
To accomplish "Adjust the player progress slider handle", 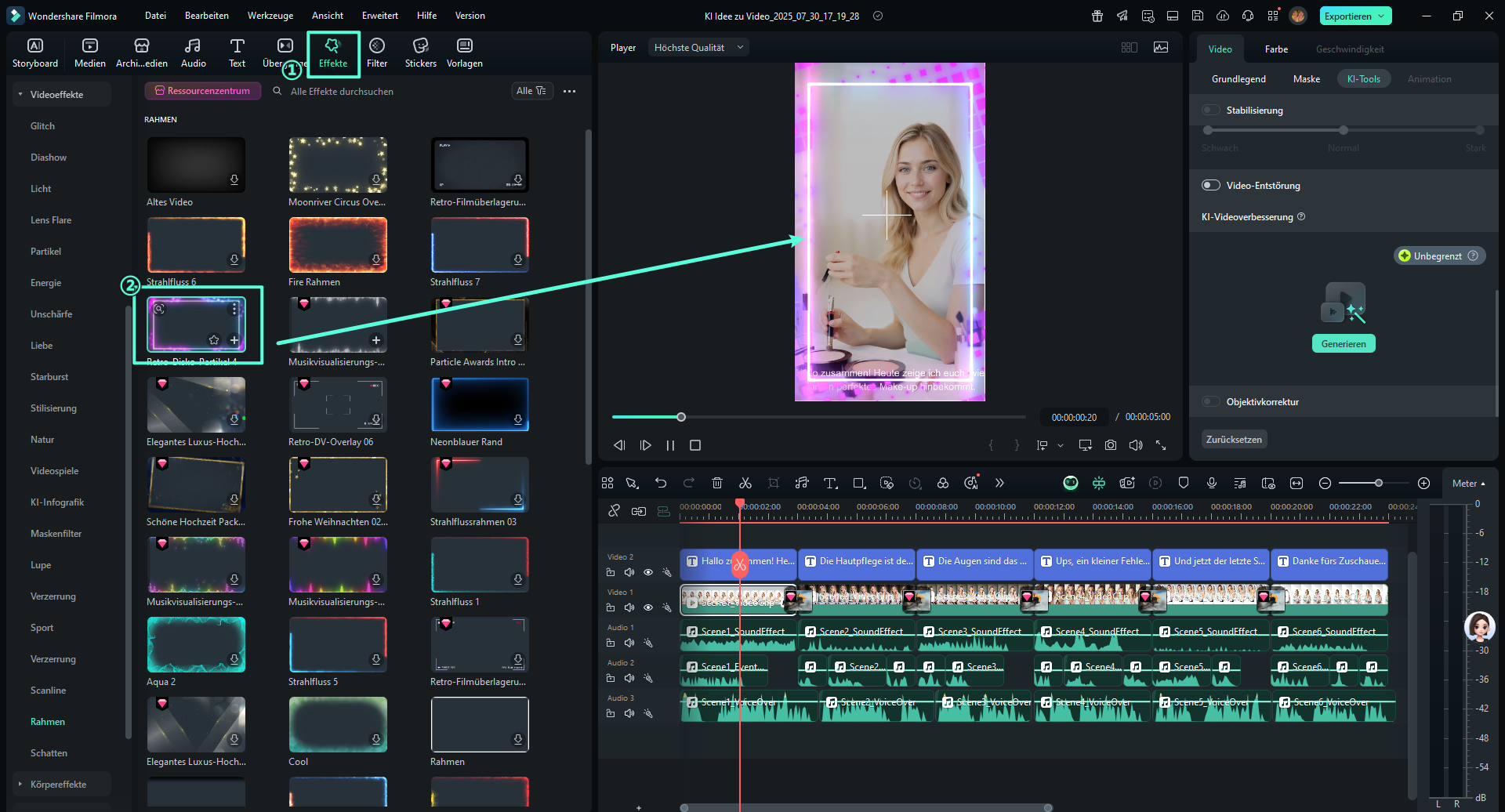I will point(681,417).
